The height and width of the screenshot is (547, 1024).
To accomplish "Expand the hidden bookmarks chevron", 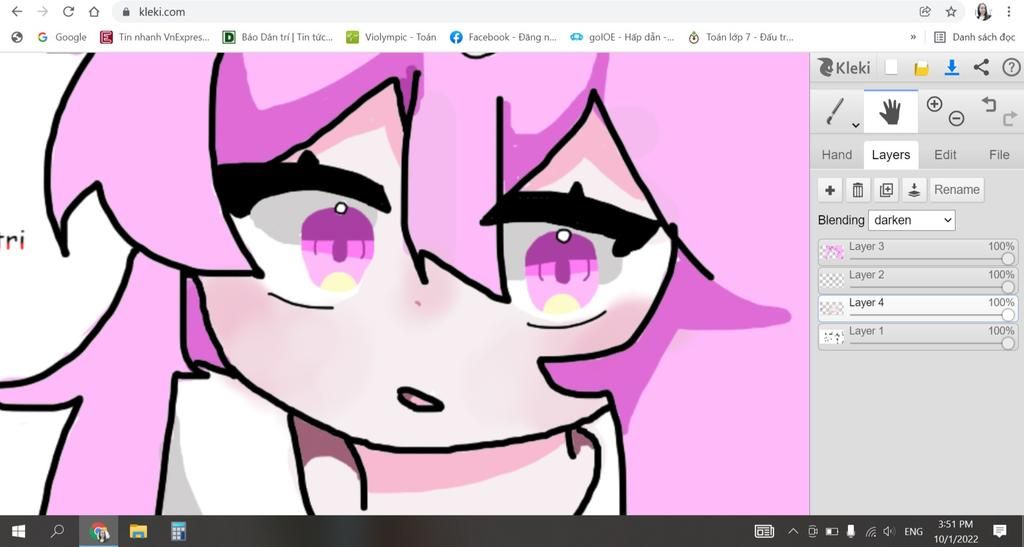I will 913,37.
